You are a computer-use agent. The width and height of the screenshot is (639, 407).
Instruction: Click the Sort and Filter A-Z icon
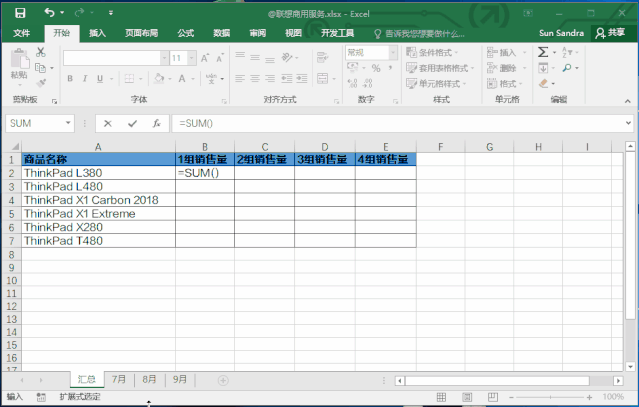(567, 52)
